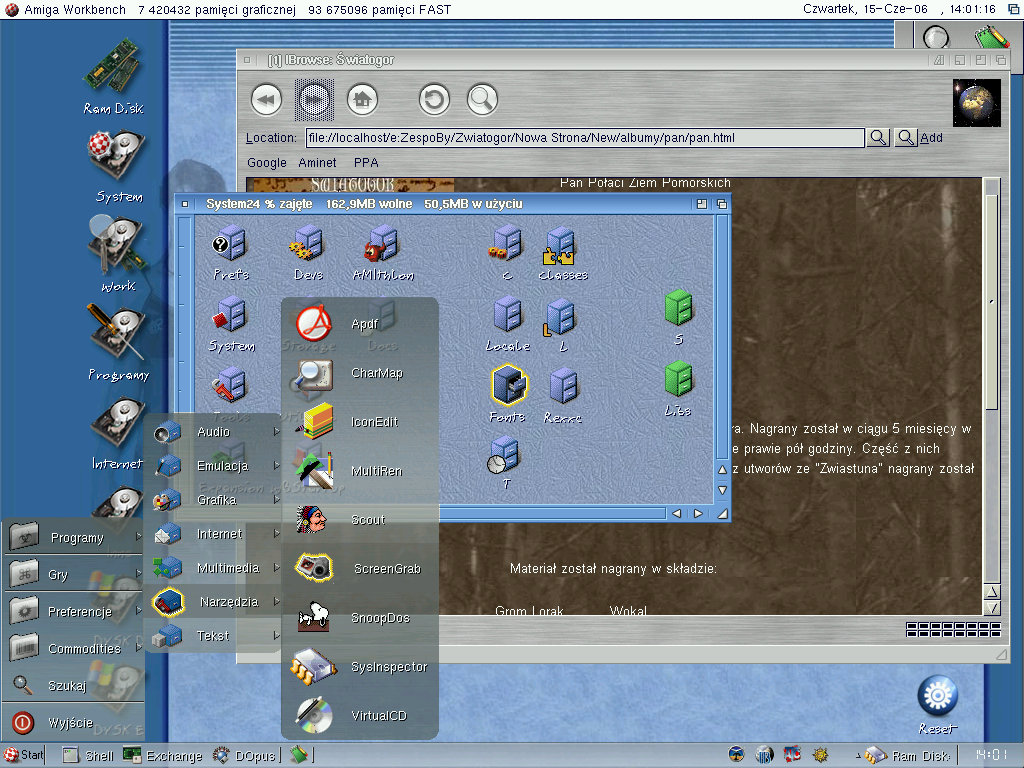1024x768 pixels.
Task: Open the Programy start menu entry
Action: (74, 537)
